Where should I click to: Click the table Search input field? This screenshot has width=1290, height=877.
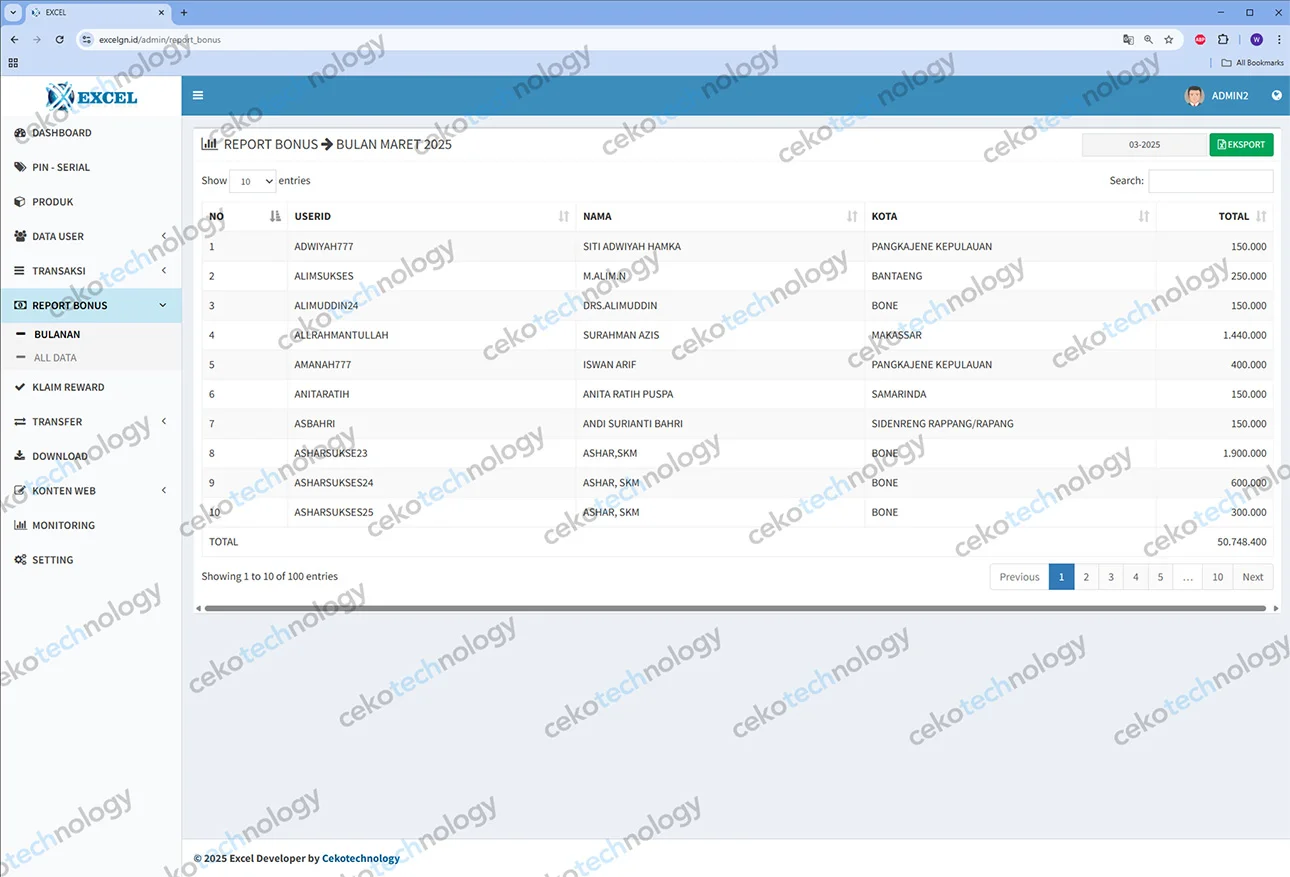tap(1210, 181)
